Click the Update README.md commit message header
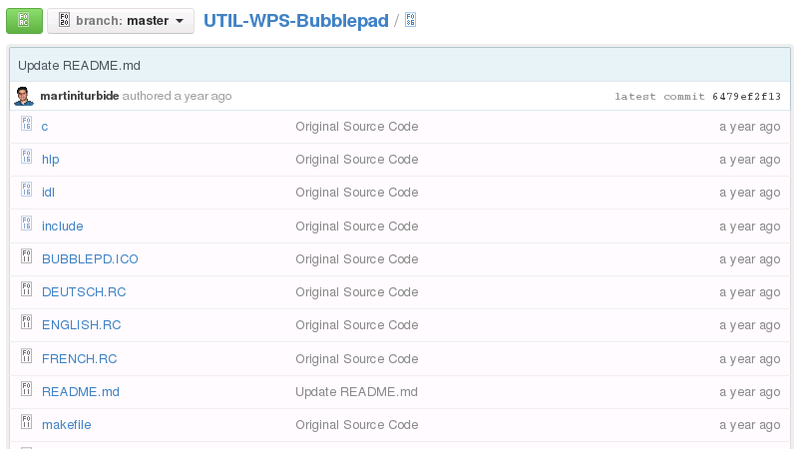The height and width of the screenshot is (449, 800). pyautogui.click(x=79, y=66)
